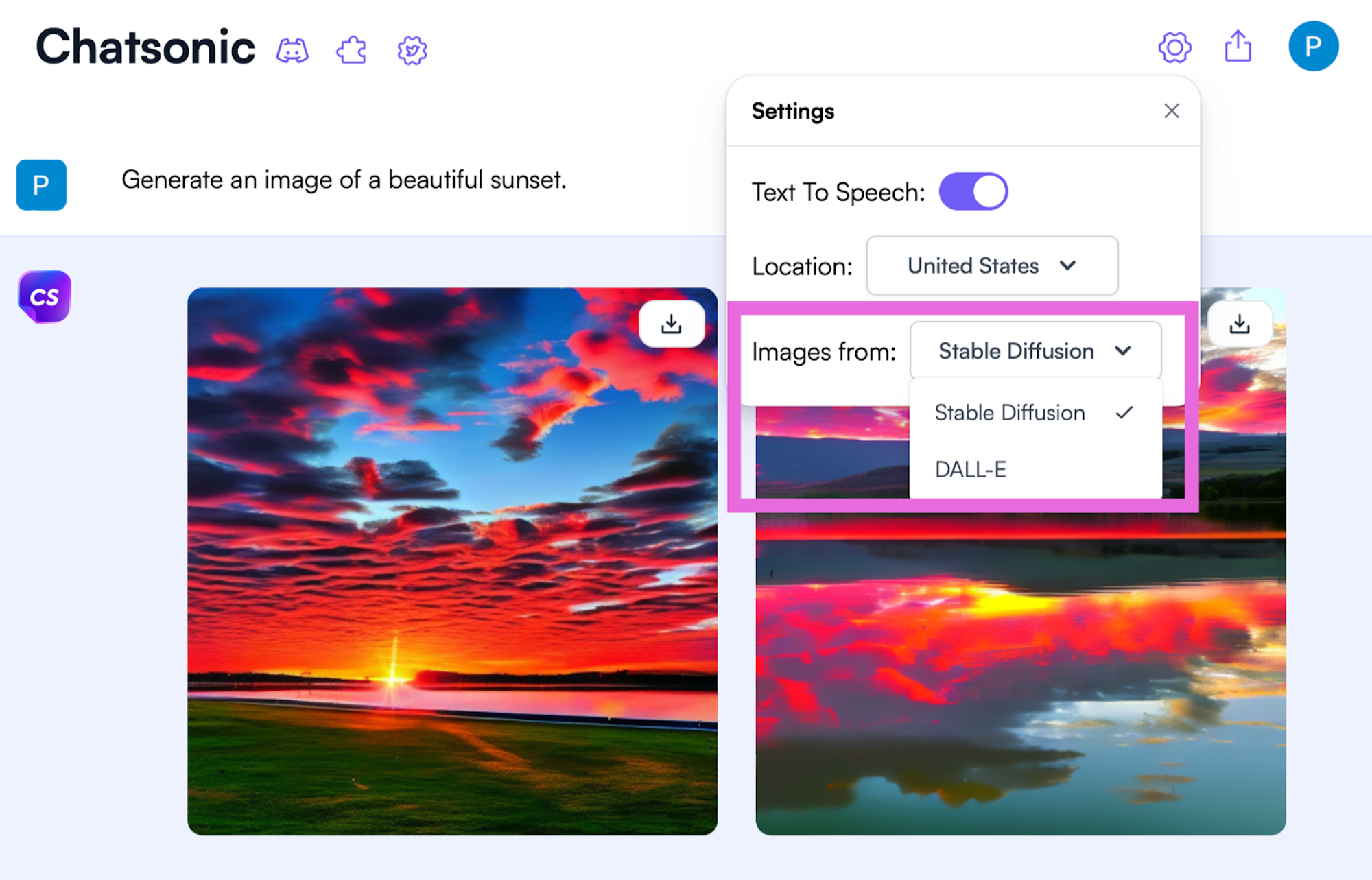Open the Settings panel header

(x=792, y=110)
